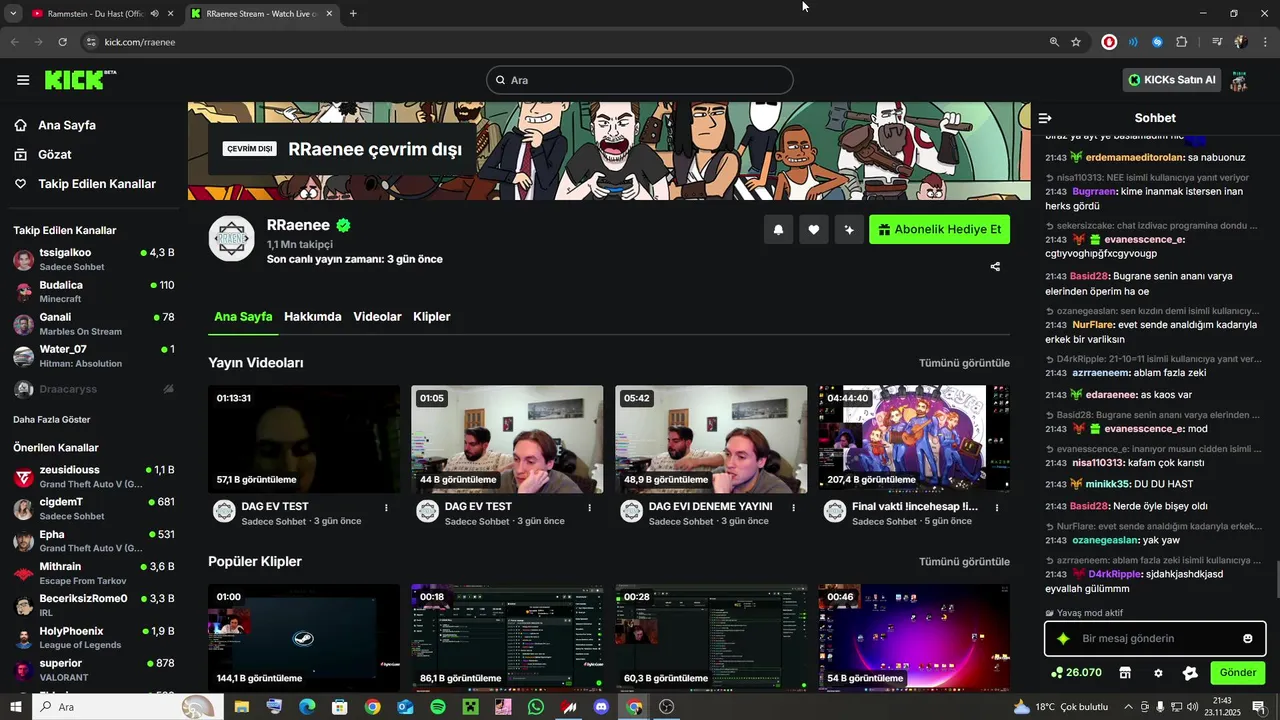
Task: Open chat settings gear
Action: pos(1158,673)
